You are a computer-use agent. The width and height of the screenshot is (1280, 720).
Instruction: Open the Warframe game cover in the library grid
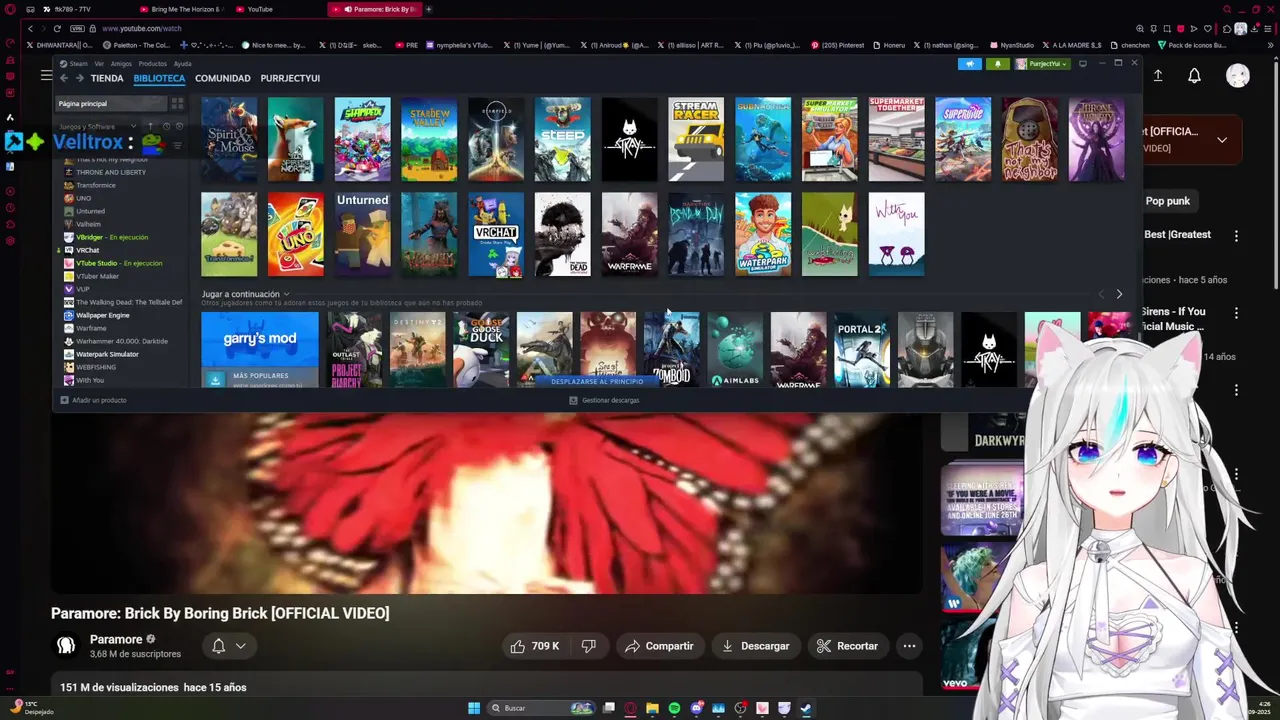click(629, 234)
